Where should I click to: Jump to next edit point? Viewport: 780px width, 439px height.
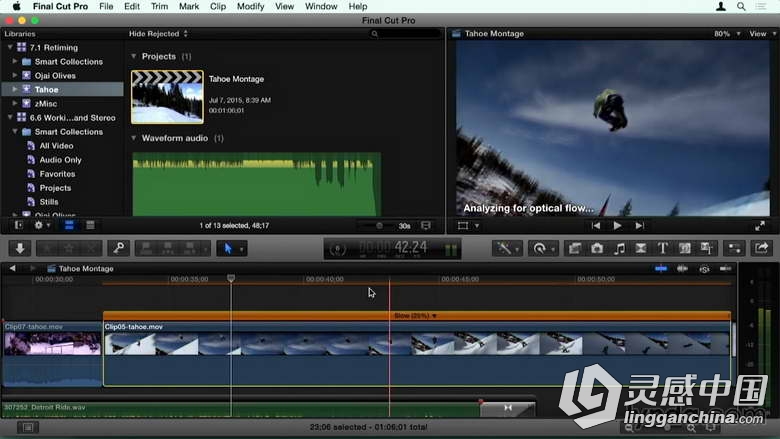point(640,226)
